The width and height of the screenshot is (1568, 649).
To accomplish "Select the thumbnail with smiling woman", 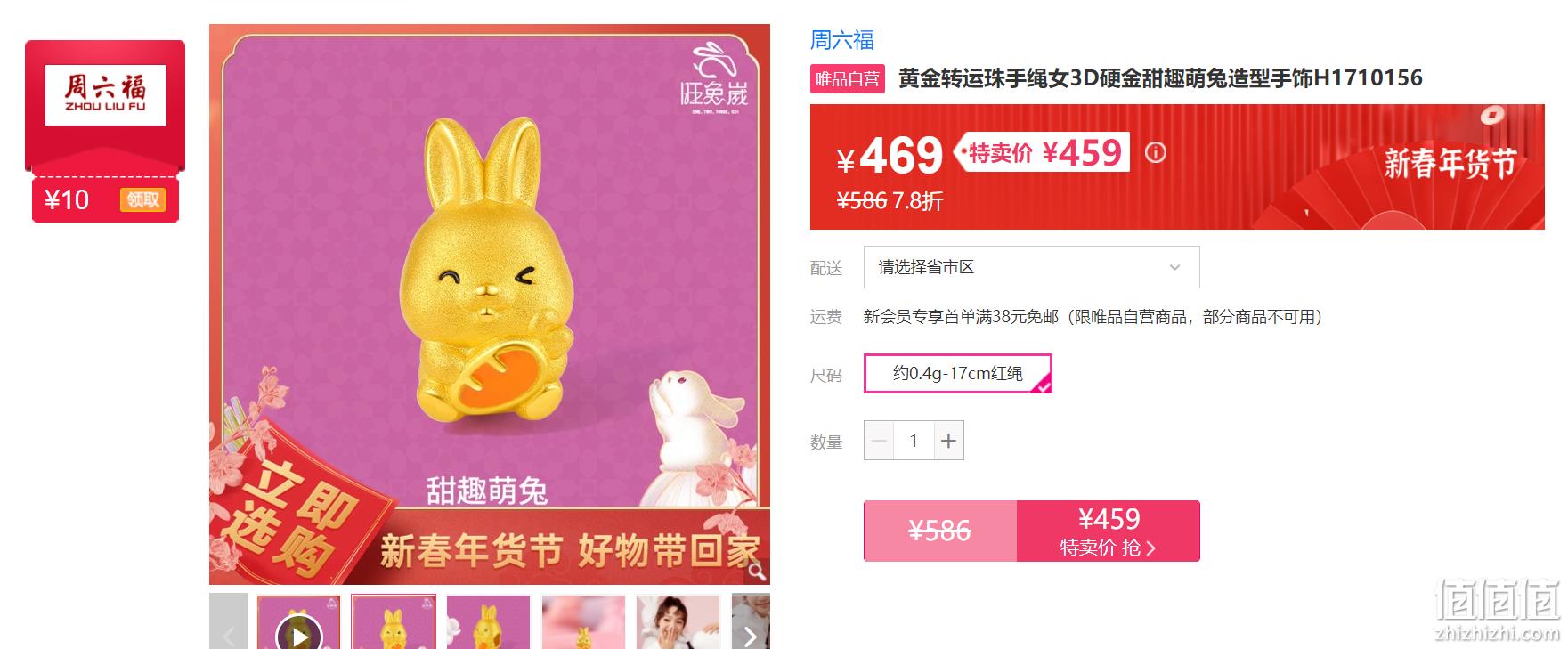I will tap(678, 622).
